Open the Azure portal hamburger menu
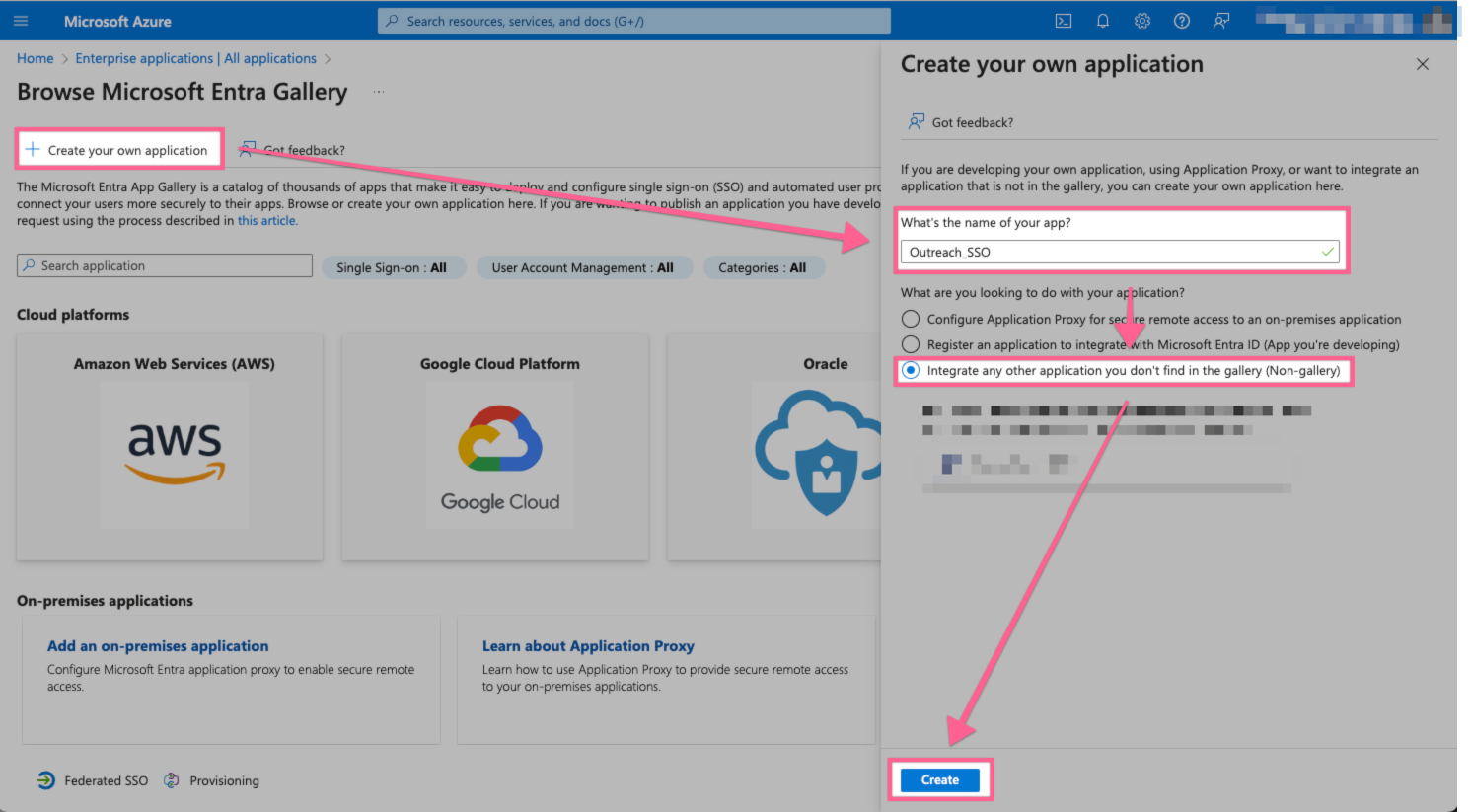 coord(21,21)
